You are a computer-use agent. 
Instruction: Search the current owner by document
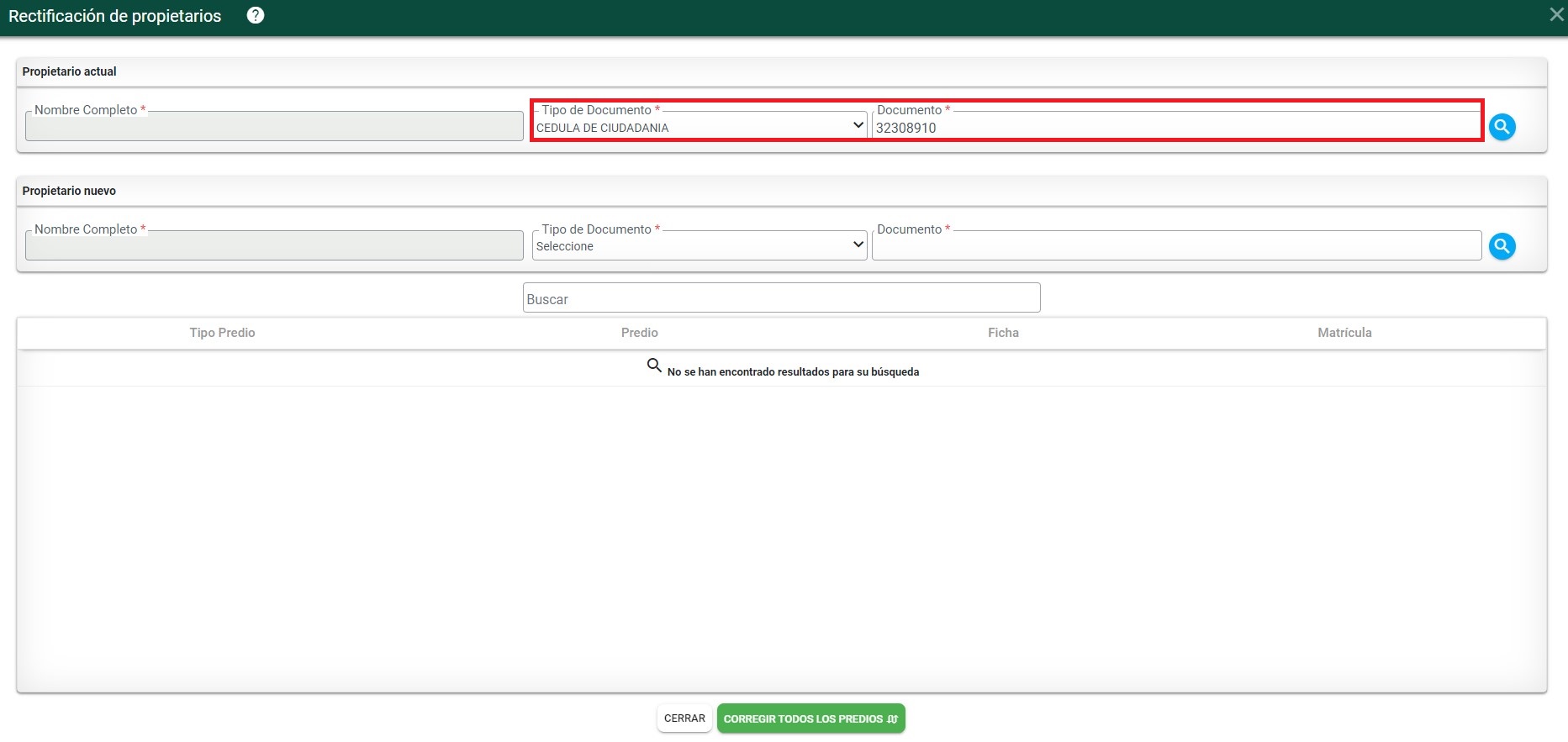click(1502, 127)
